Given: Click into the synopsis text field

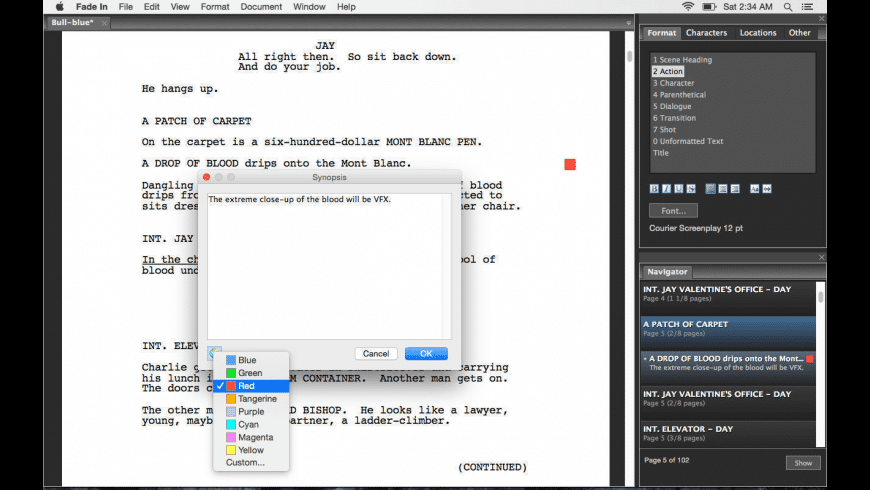Looking at the screenshot, I should coord(329,266).
